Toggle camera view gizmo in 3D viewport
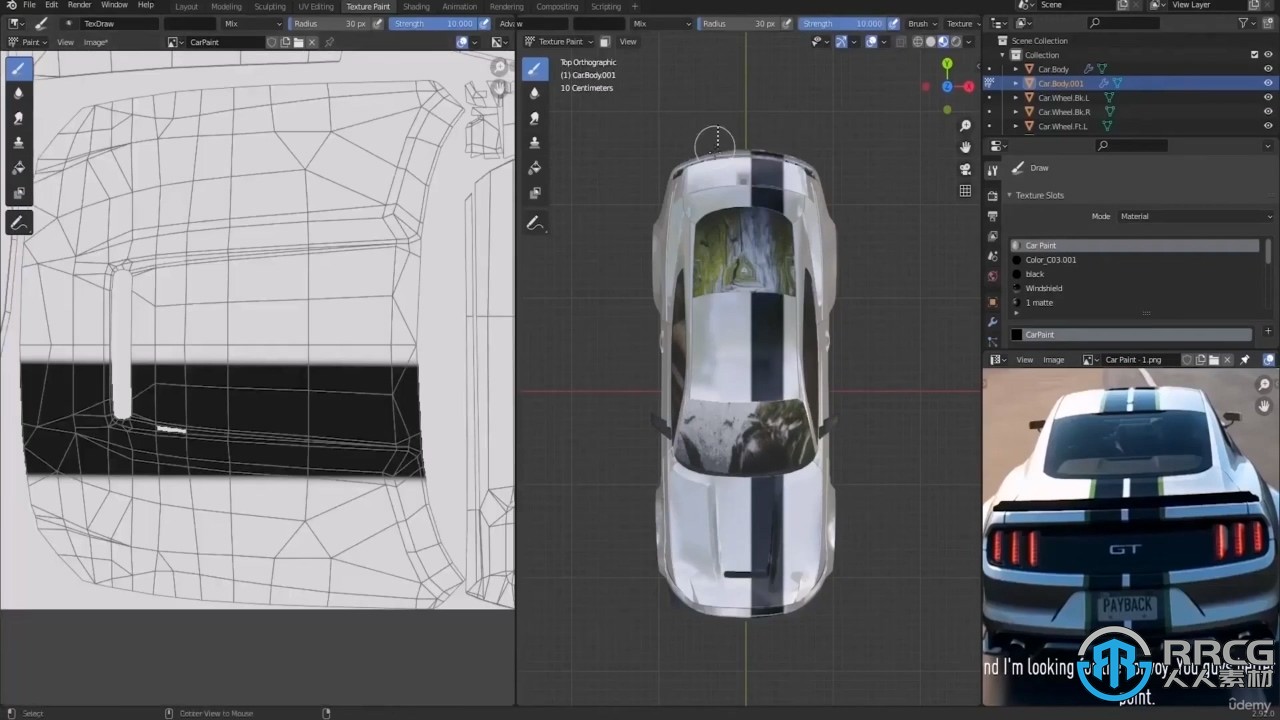 click(965, 169)
